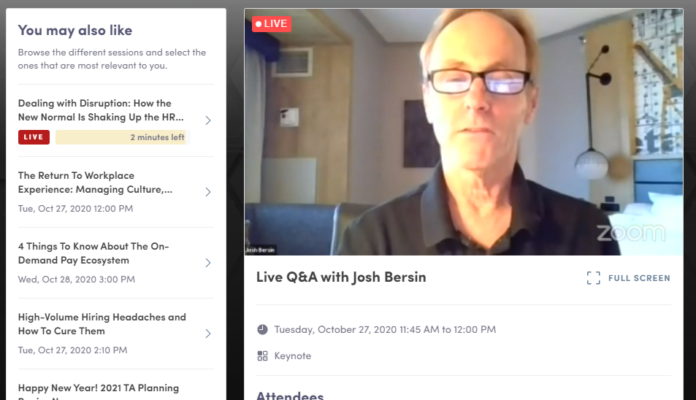
Task: Open The Return To Workplace Experience title
Action: point(95,182)
